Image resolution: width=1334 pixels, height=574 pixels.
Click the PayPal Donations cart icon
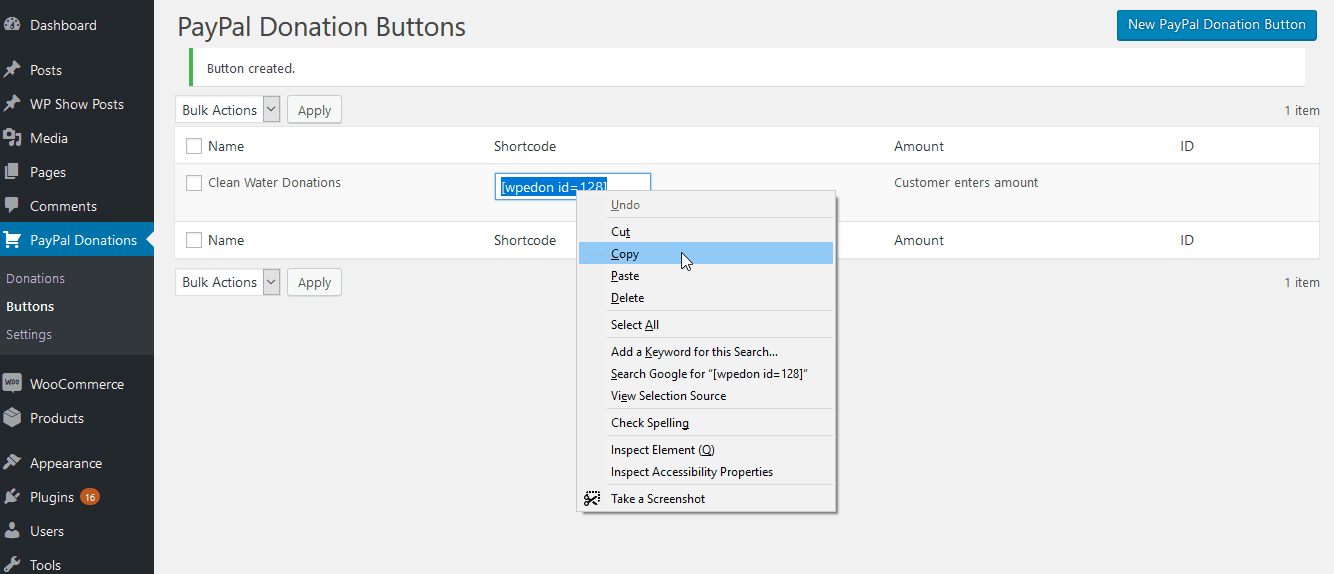(12, 240)
